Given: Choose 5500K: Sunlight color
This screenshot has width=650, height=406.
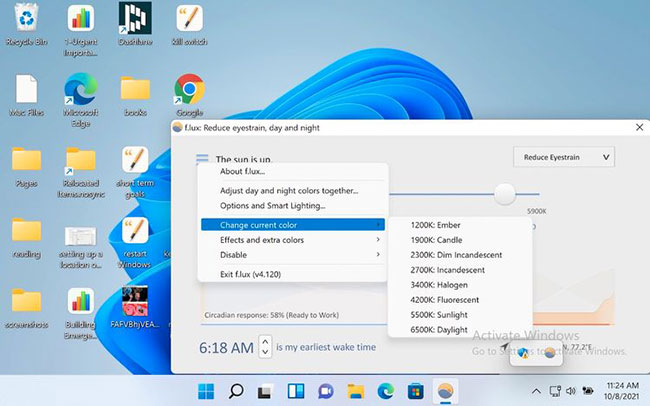Looking at the screenshot, I should point(460,315).
